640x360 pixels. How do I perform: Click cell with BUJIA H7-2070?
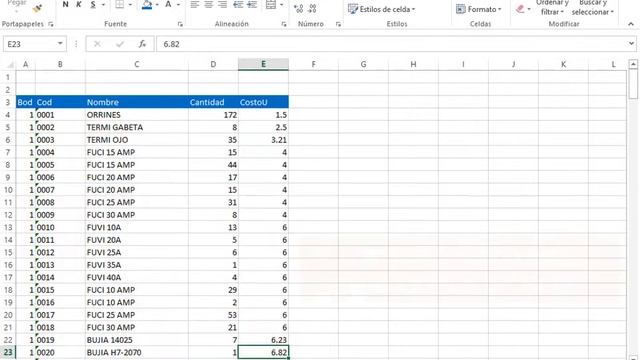[137, 352]
